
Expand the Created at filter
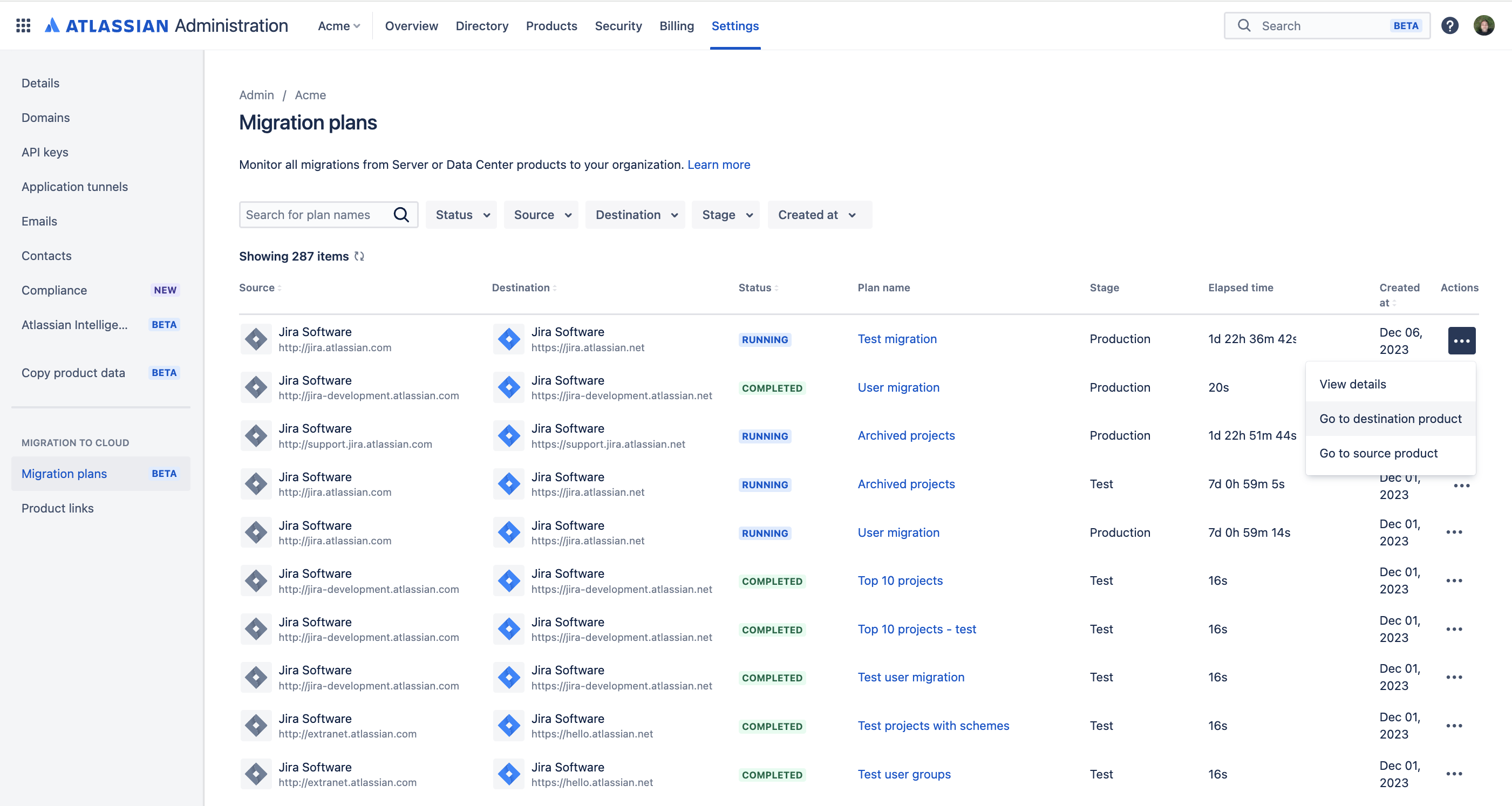(x=819, y=214)
